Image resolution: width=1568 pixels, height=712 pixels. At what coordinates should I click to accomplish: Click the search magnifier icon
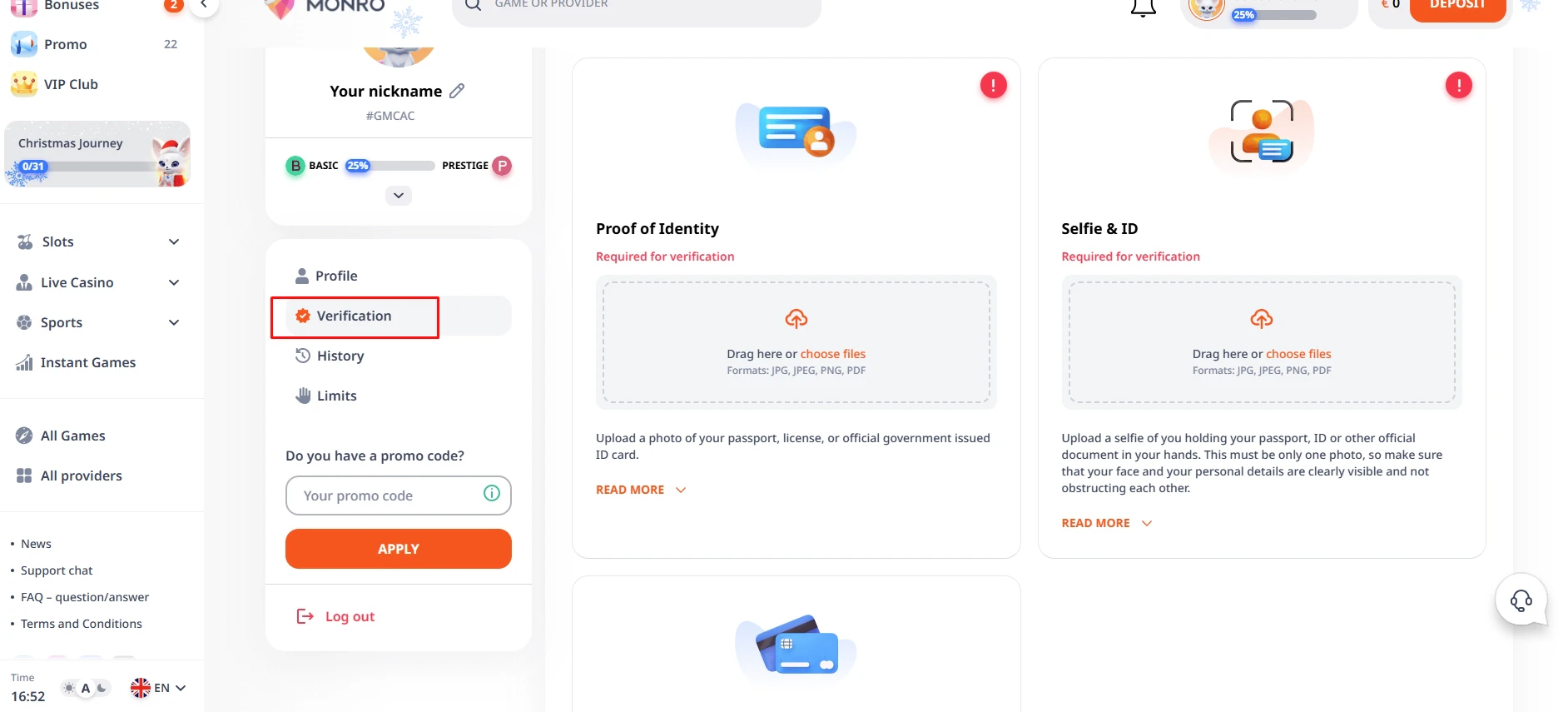pyautogui.click(x=473, y=5)
